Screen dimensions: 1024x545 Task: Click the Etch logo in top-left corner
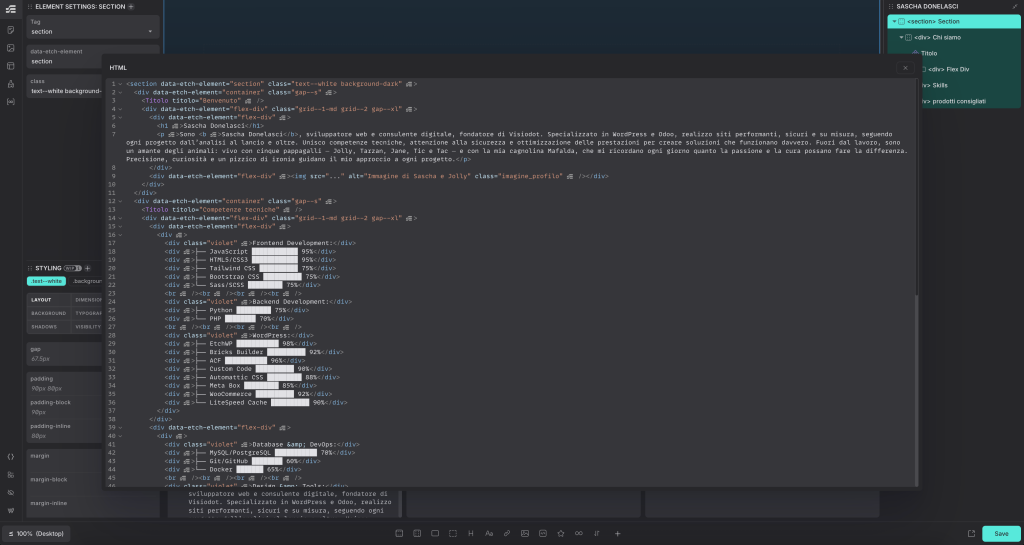coord(10,8)
